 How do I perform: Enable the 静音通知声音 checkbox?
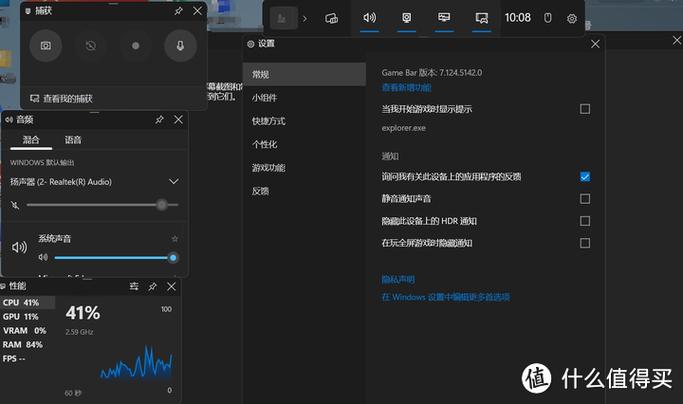pos(585,199)
